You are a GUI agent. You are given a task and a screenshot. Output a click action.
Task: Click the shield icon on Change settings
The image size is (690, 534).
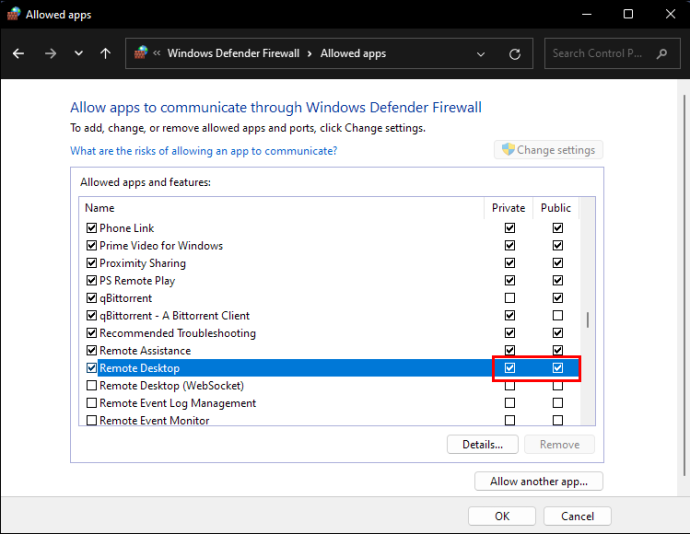click(508, 149)
